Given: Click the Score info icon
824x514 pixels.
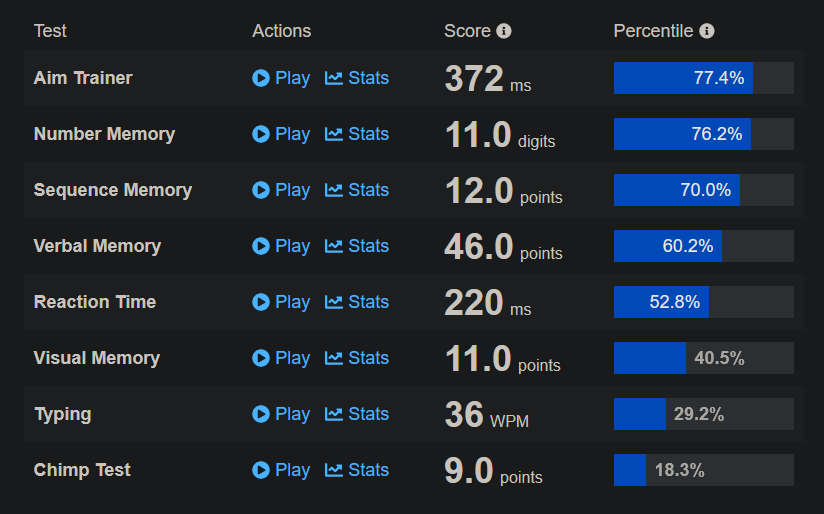Looking at the screenshot, I should point(504,31).
